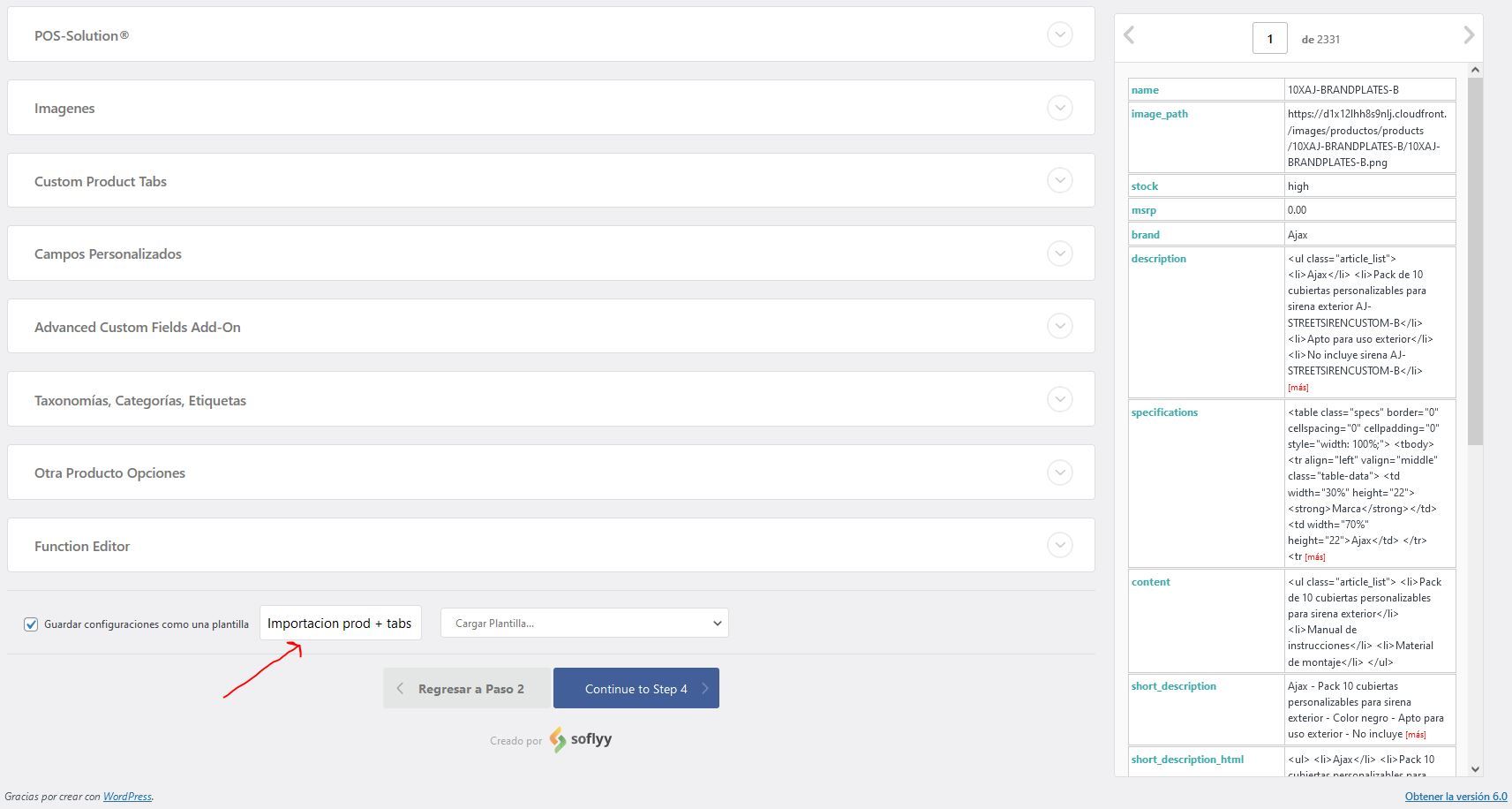Select the brand field label
The height and width of the screenshot is (809, 1512).
(x=1146, y=234)
